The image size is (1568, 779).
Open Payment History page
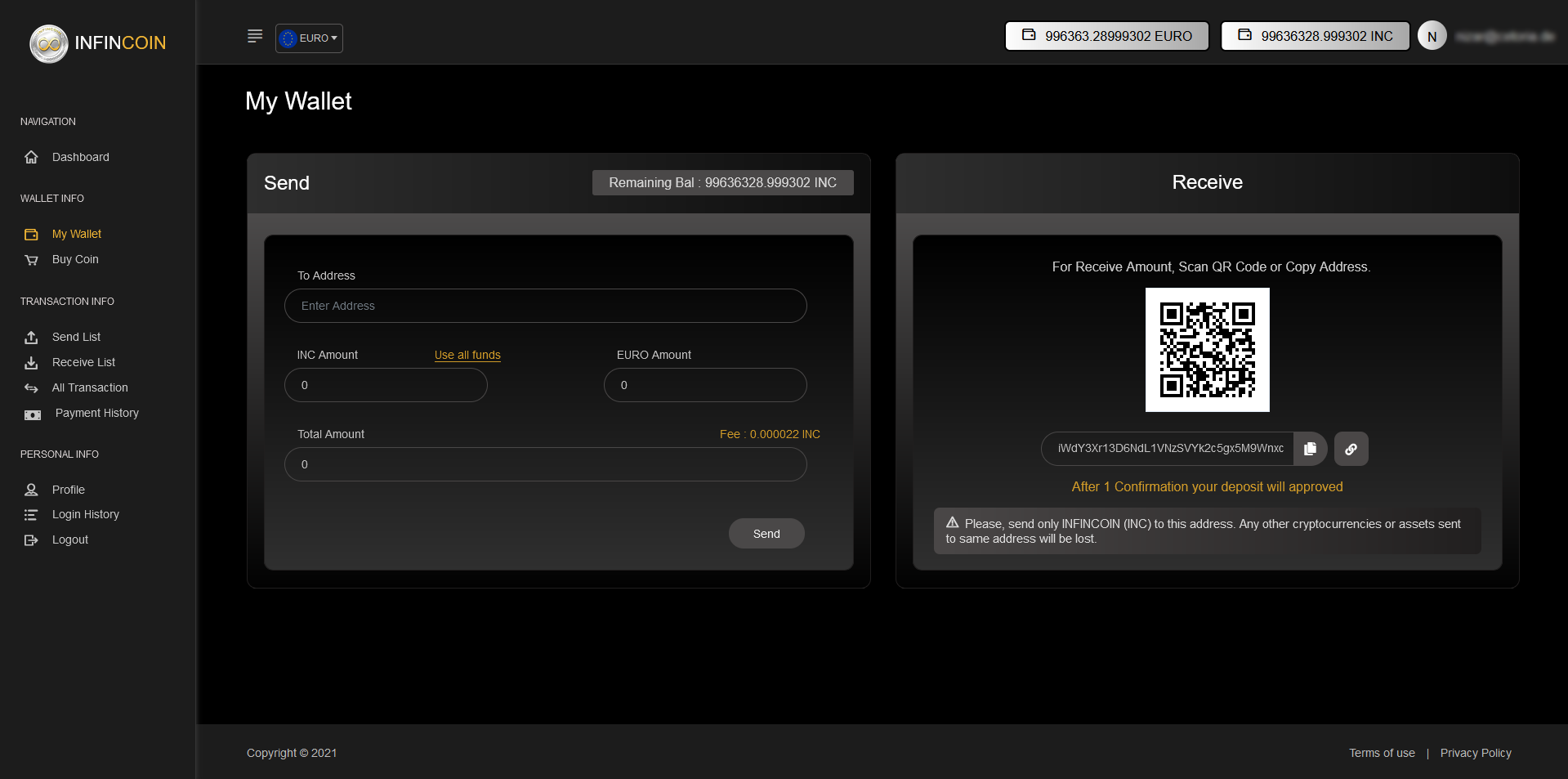point(96,413)
